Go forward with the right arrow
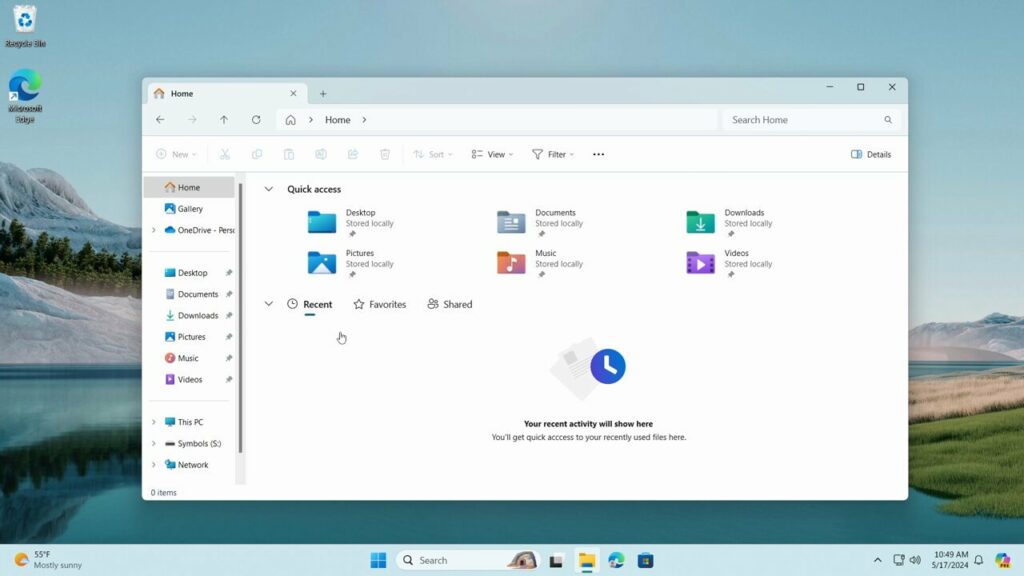 tap(192, 120)
